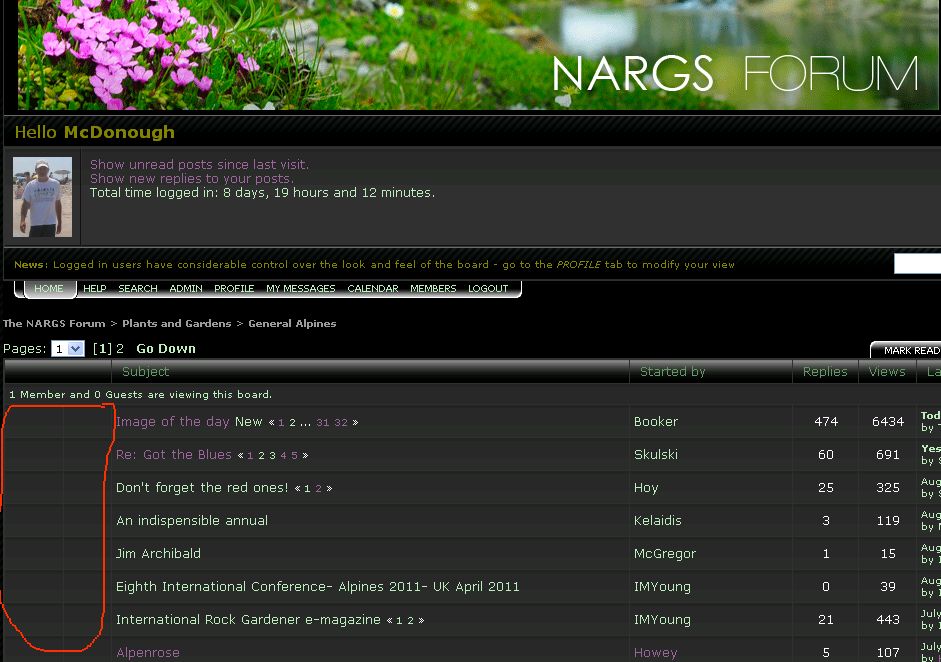Image resolution: width=941 pixels, height=662 pixels.
Task: Open the CALENDAR menu item
Action: click(373, 288)
